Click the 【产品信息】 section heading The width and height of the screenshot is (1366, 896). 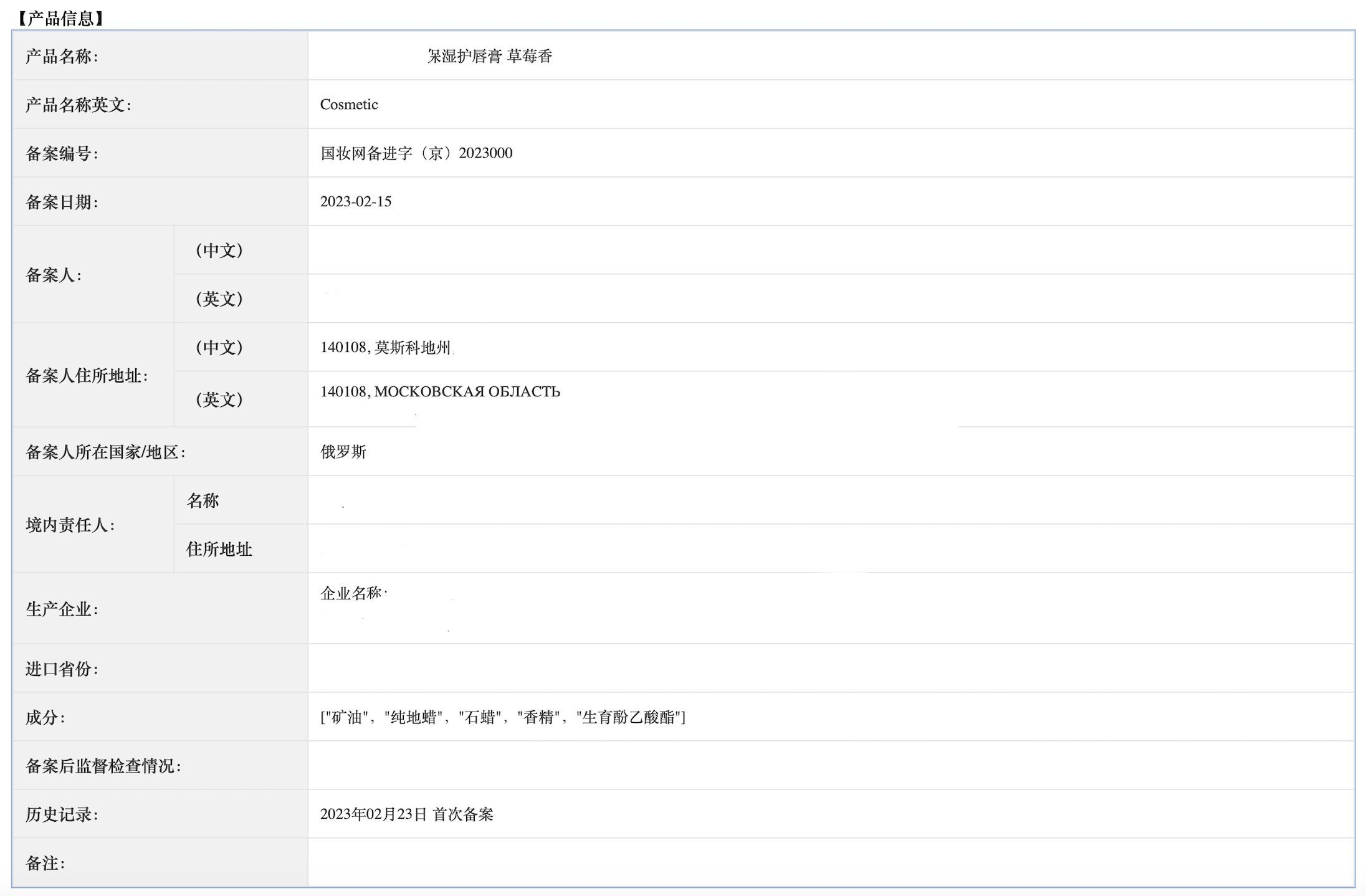(x=61, y=18)
